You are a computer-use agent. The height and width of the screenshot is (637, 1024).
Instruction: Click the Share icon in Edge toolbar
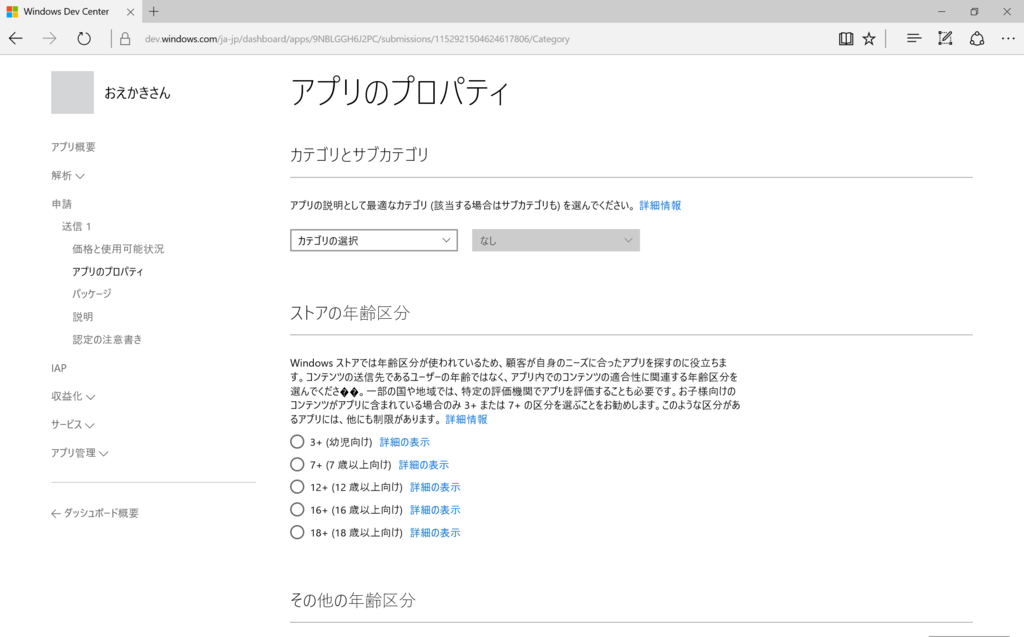[x=976, y=39]
